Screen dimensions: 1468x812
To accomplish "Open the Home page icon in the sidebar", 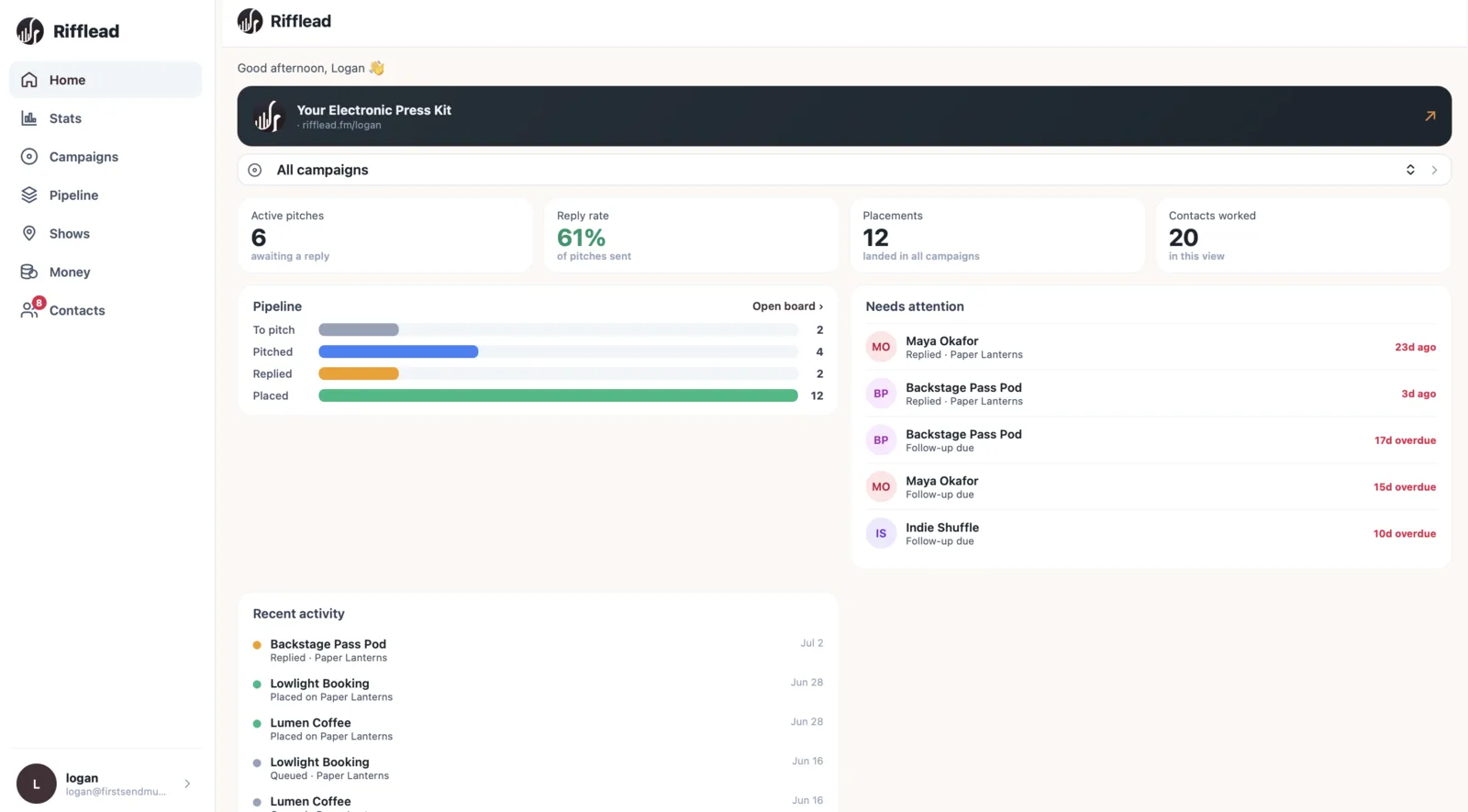I will pos(29,80).
